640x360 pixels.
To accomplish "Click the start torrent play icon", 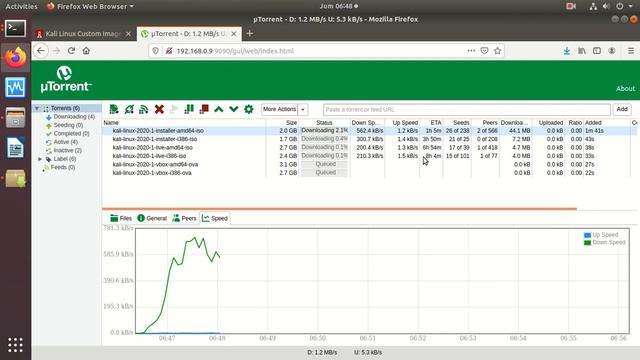I will click(173, 109).
